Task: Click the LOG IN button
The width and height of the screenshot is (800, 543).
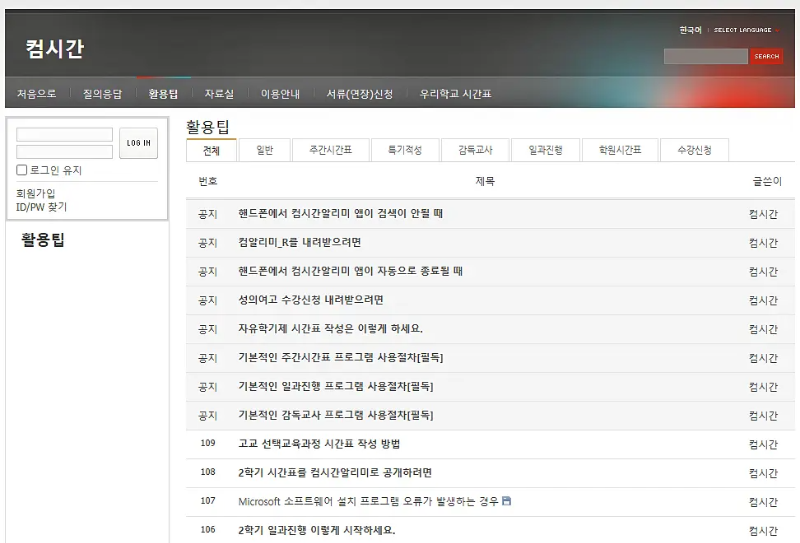Action: [138, 143]
